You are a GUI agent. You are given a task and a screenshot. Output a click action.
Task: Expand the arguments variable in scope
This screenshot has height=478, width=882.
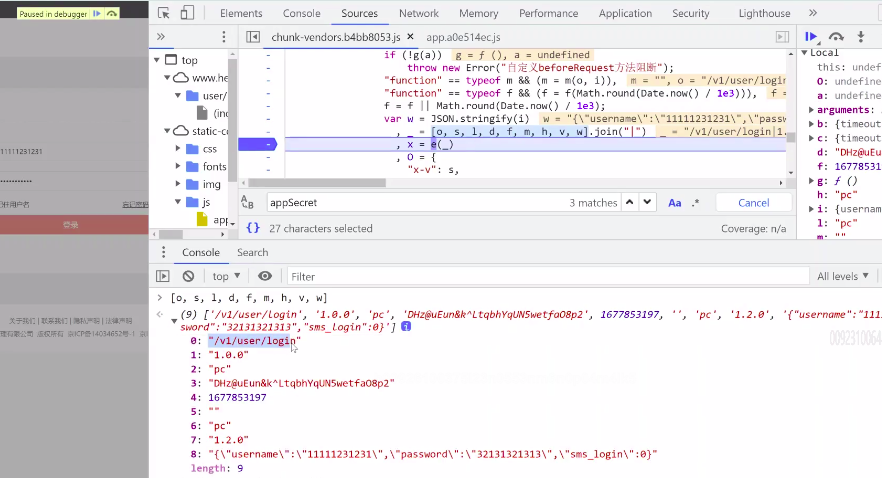click(x=811, y=110)
